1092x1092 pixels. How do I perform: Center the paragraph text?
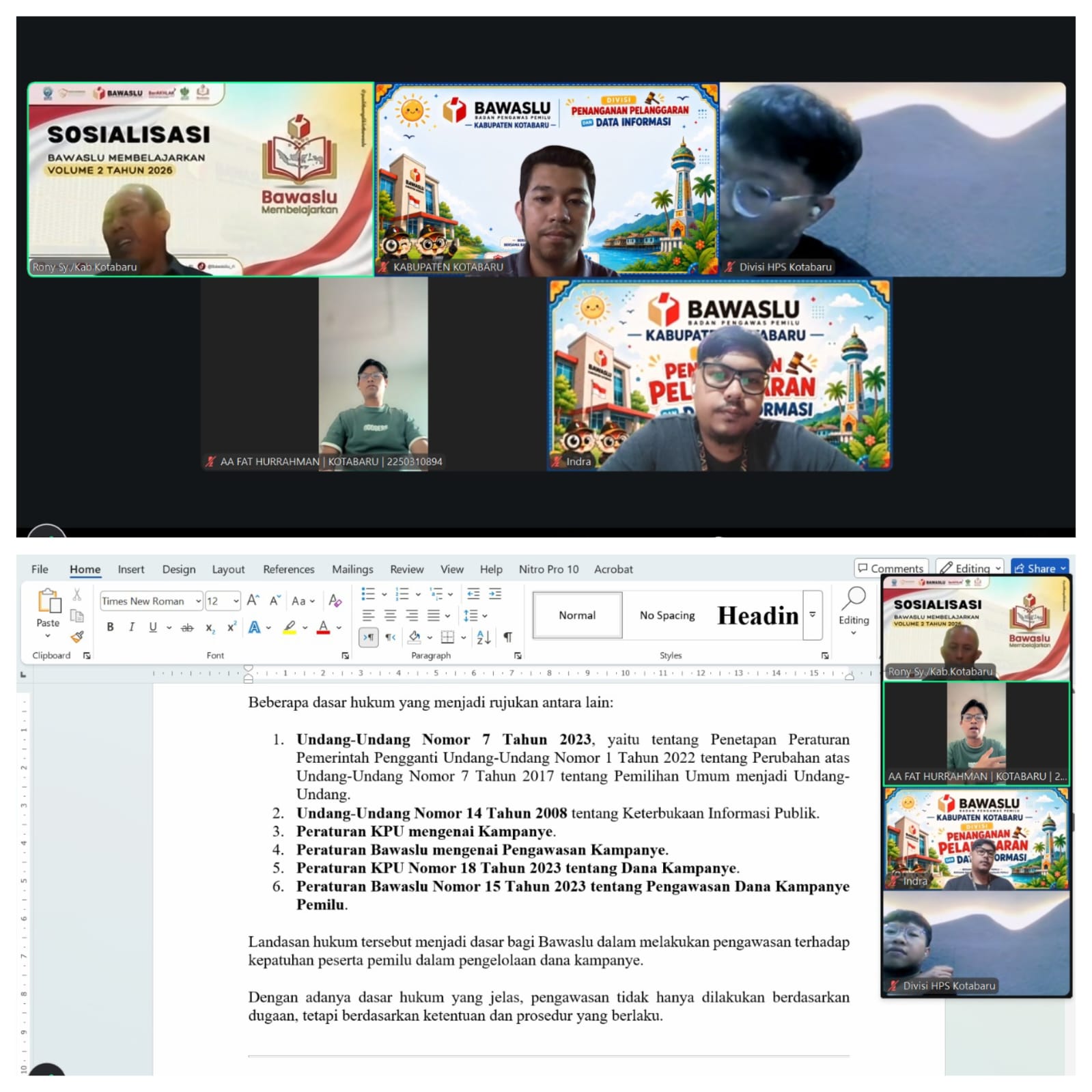pos(390,615)
